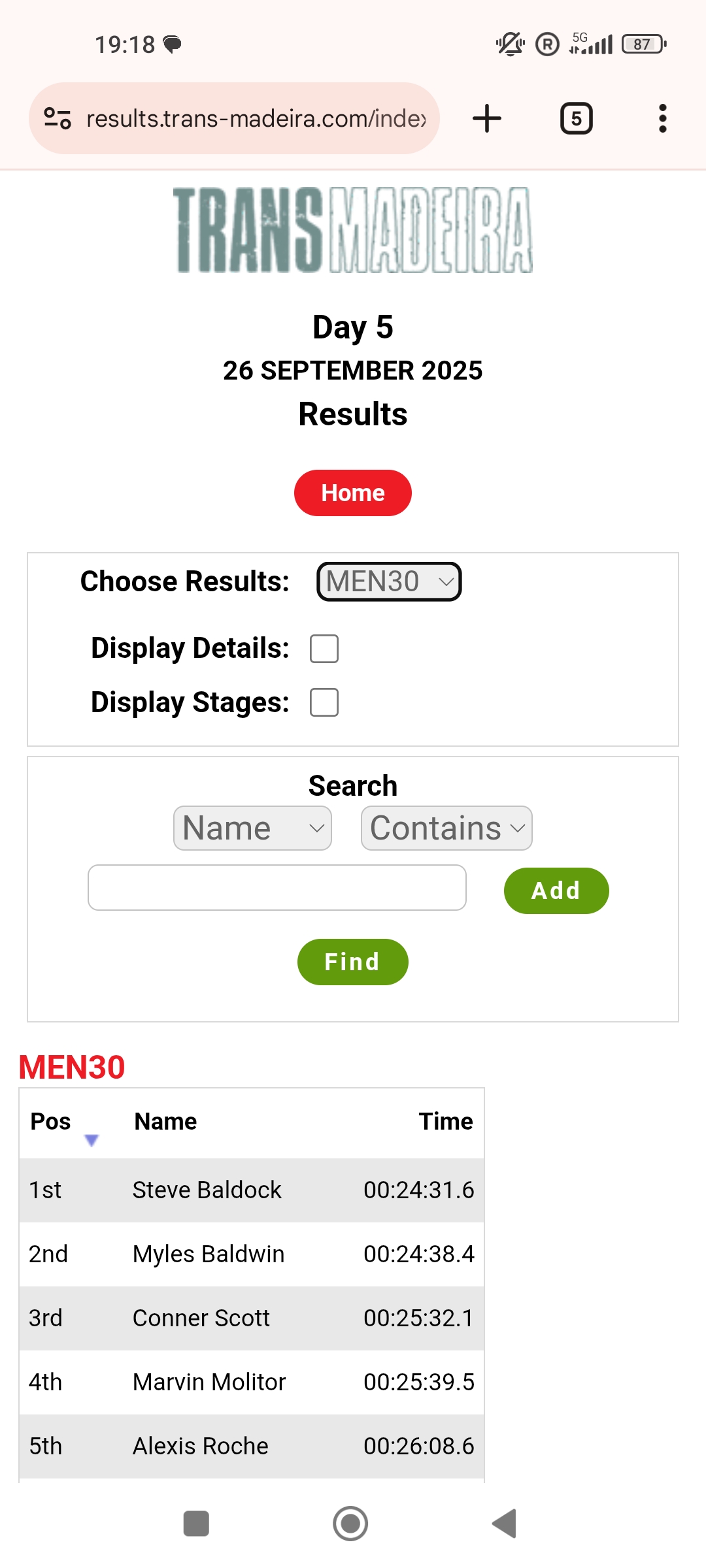Viewport: 706px width, 1568px height.
Task: Expand the Name search field dropdown
Action: (252, 828)
